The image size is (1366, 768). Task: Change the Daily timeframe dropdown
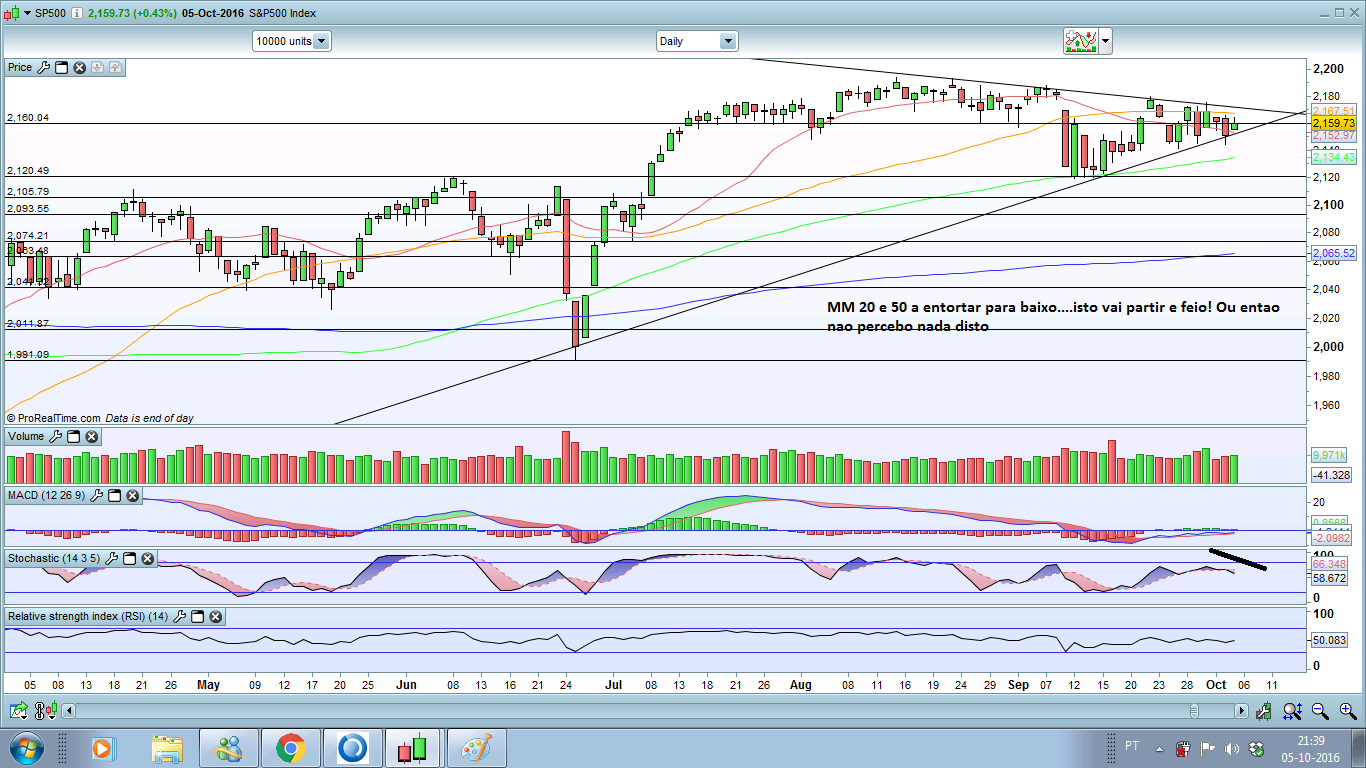click(x=696, y=41)
